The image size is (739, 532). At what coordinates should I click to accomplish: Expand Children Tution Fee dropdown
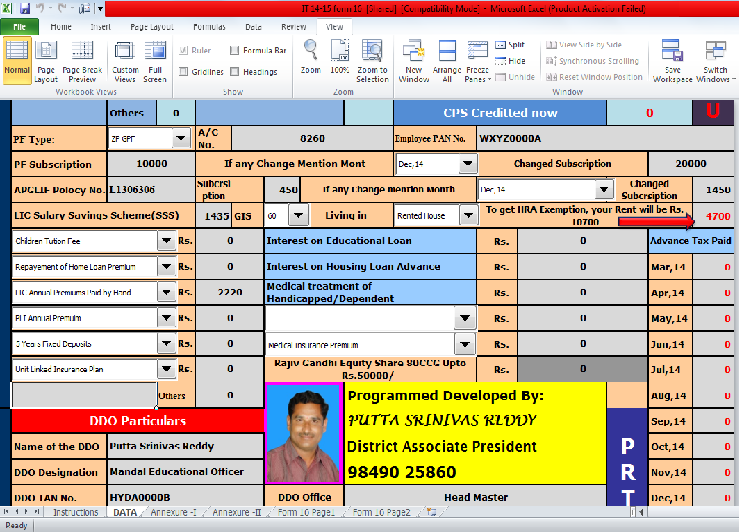166,241
